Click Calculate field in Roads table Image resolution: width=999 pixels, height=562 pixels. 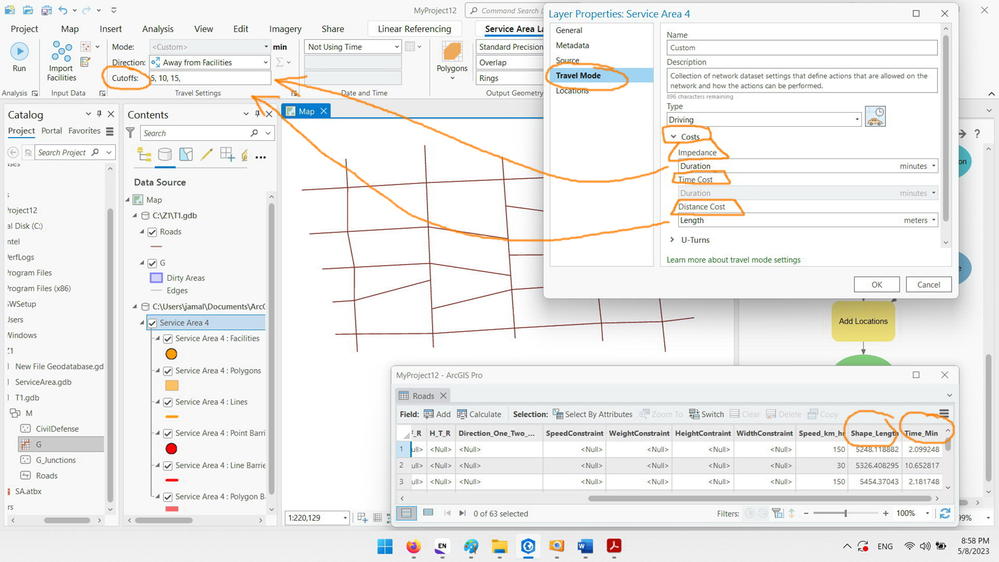tap(479, 414)
